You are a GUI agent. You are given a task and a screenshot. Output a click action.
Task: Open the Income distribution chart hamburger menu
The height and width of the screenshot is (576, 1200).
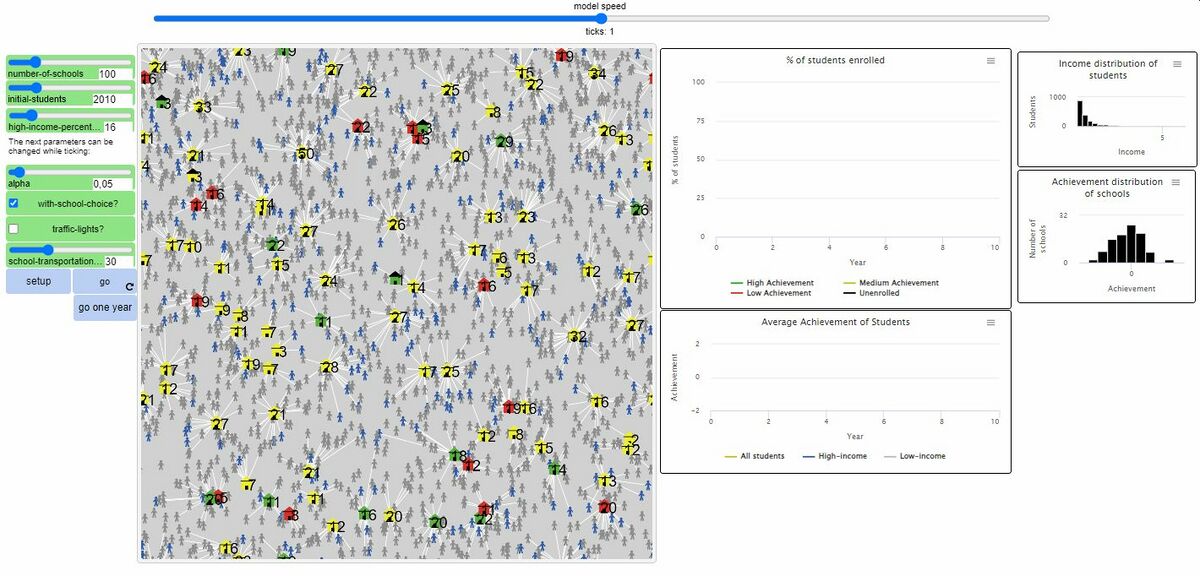1177,64
